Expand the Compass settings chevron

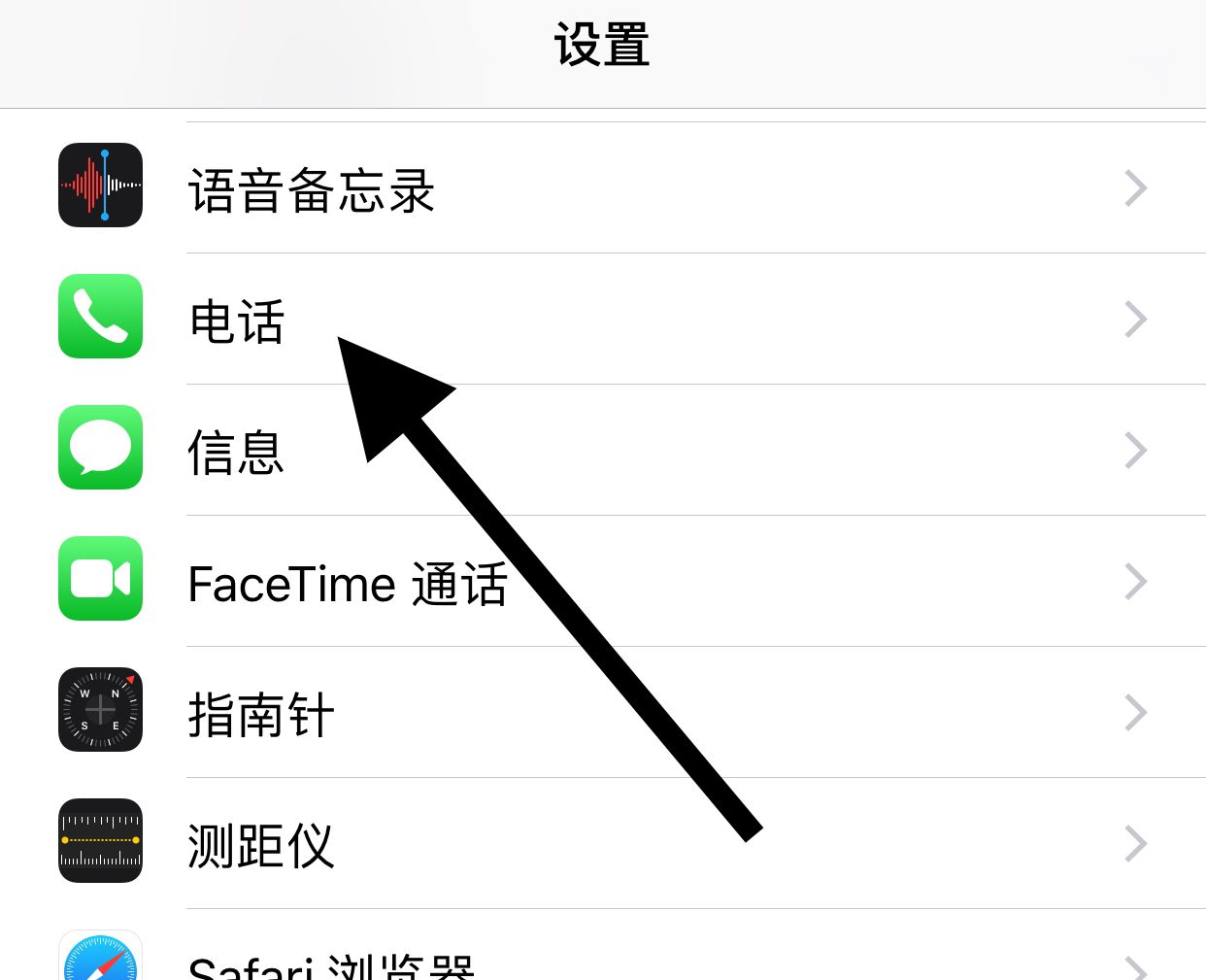tap(1134, 712)
